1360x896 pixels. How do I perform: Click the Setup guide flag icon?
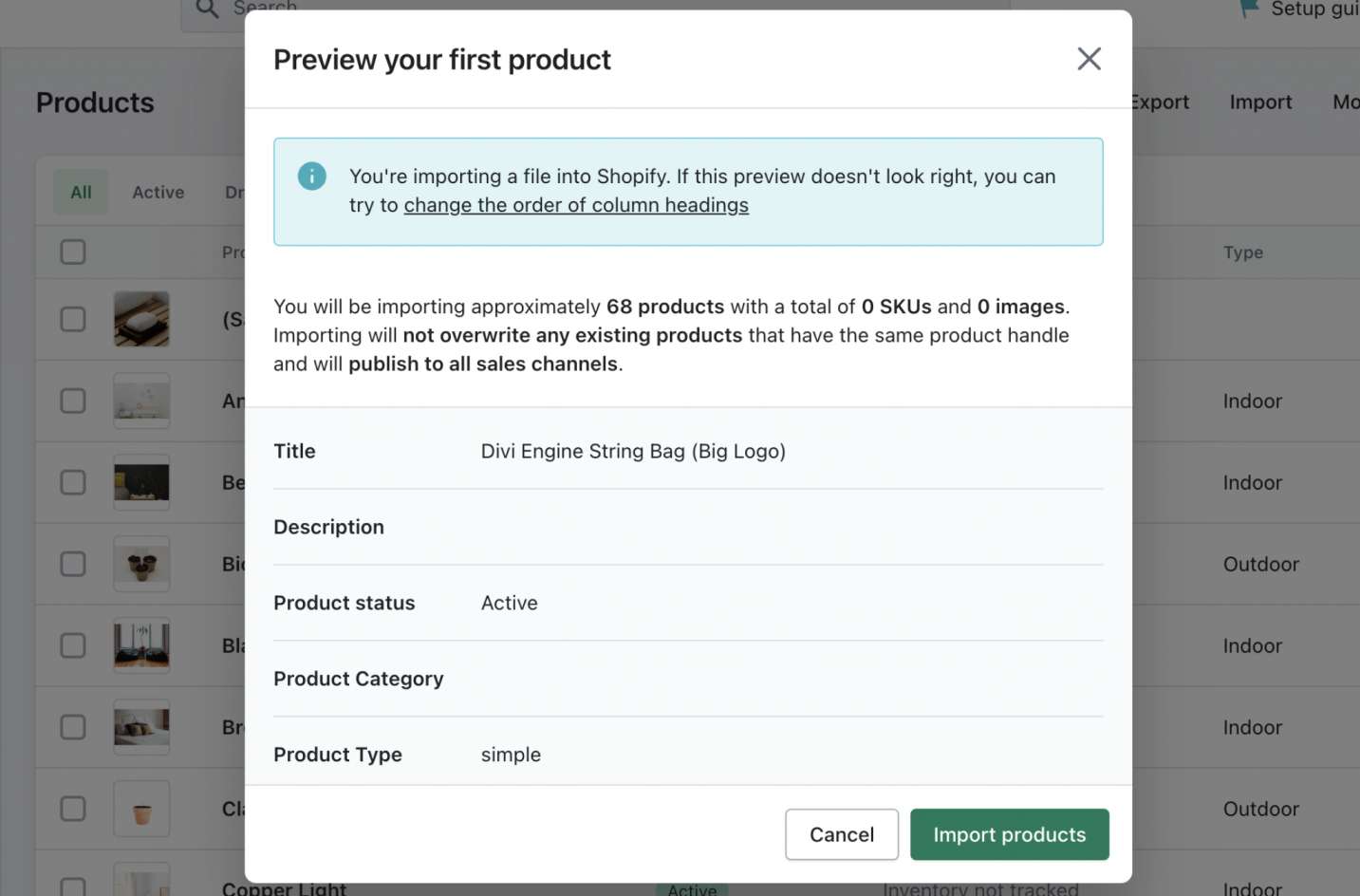[x=1250, y=9]
